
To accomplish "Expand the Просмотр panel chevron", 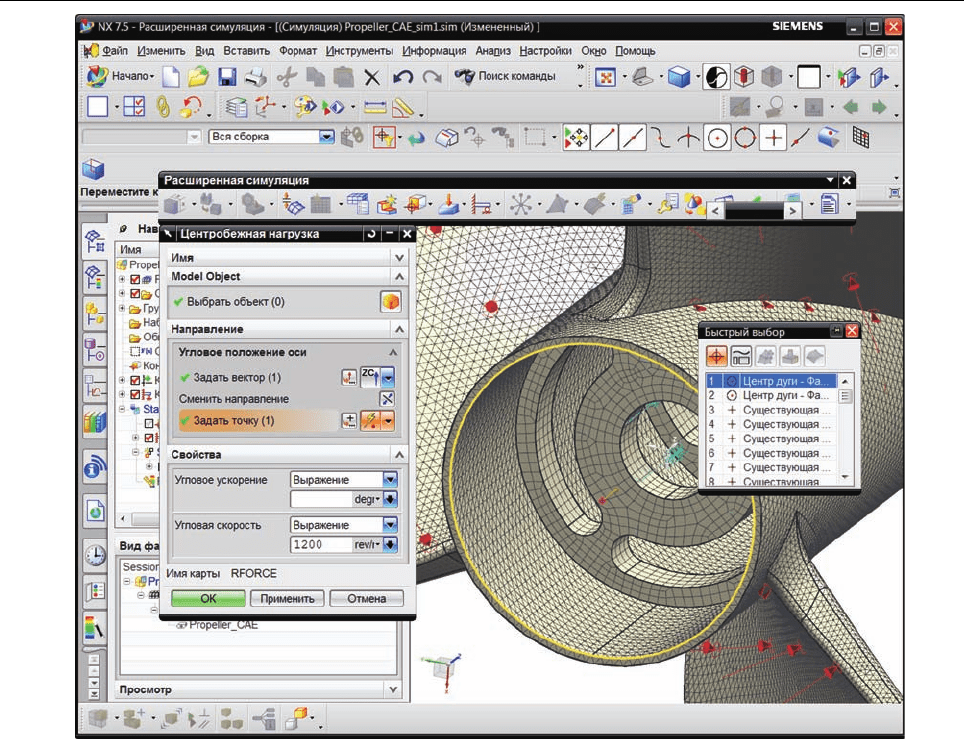I will (393, 690).
